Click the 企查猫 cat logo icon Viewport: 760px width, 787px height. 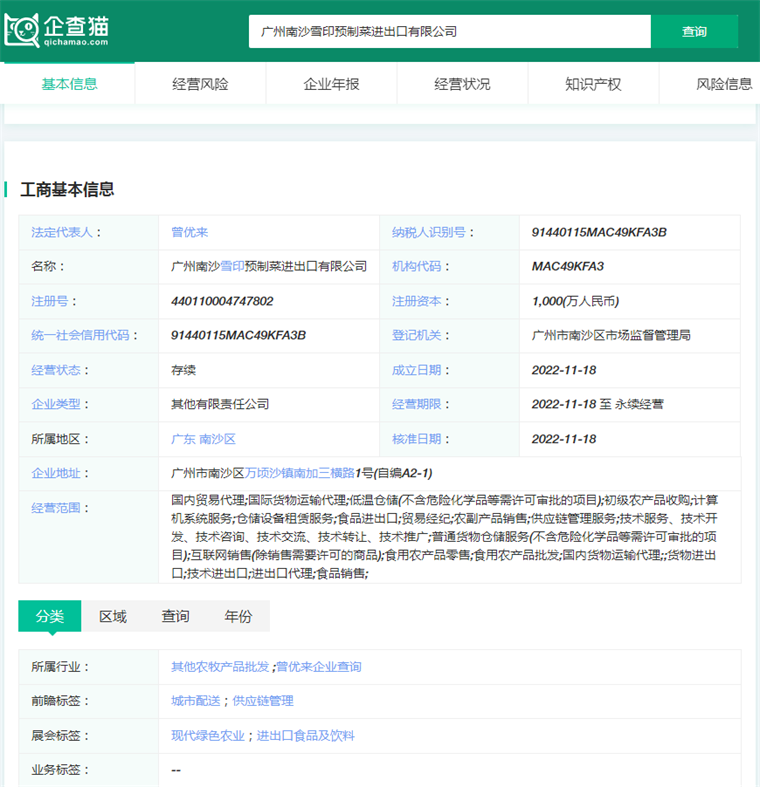click(22, 31)
